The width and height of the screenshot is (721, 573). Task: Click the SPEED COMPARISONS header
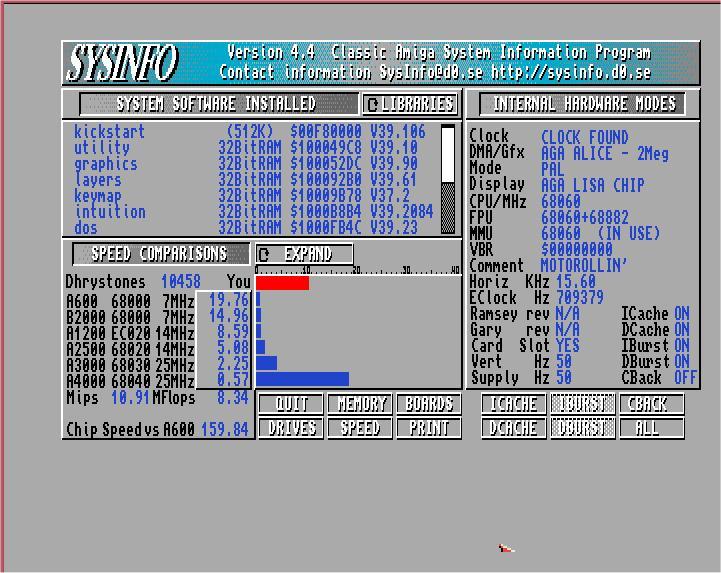pyautogui.click(x=161, y=254)
